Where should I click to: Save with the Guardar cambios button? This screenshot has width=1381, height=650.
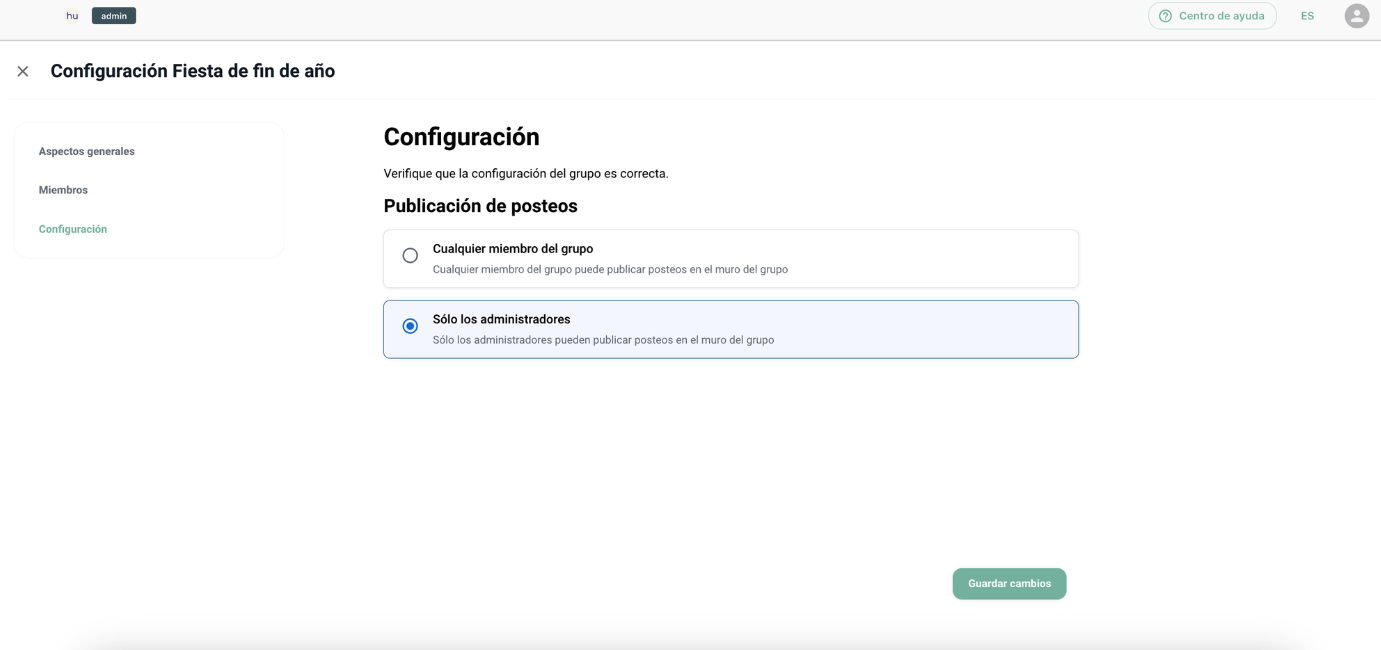click(1009, 584)
